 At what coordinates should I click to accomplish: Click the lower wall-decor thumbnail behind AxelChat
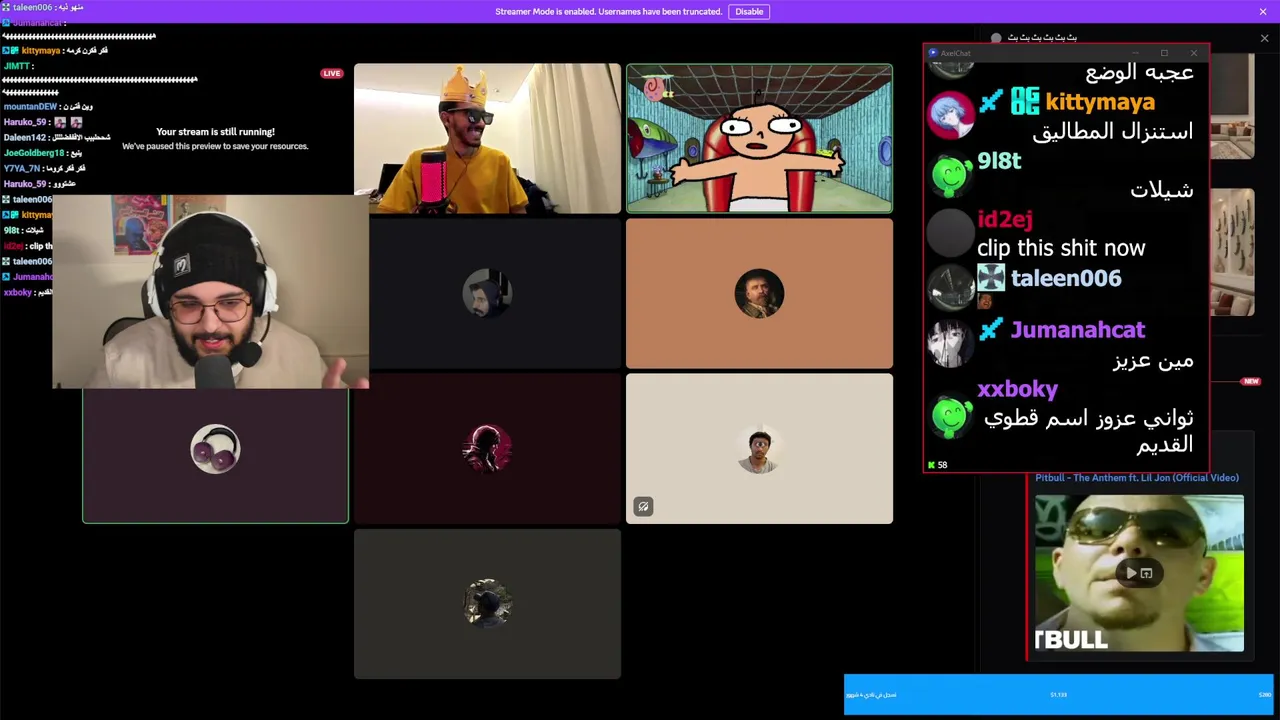(1232, 252)
